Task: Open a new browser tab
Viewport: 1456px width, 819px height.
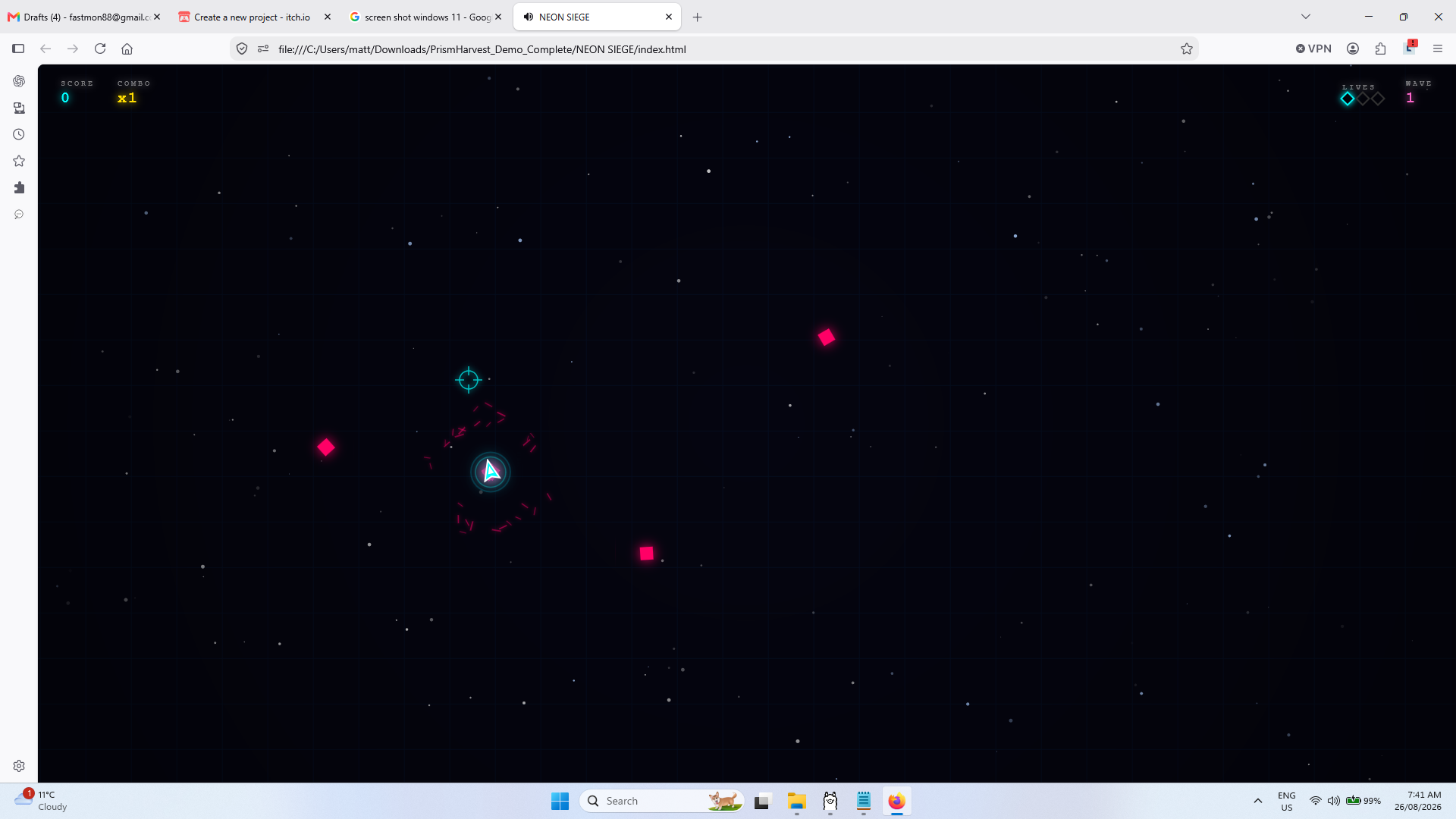Action: (x=698, y=17)
